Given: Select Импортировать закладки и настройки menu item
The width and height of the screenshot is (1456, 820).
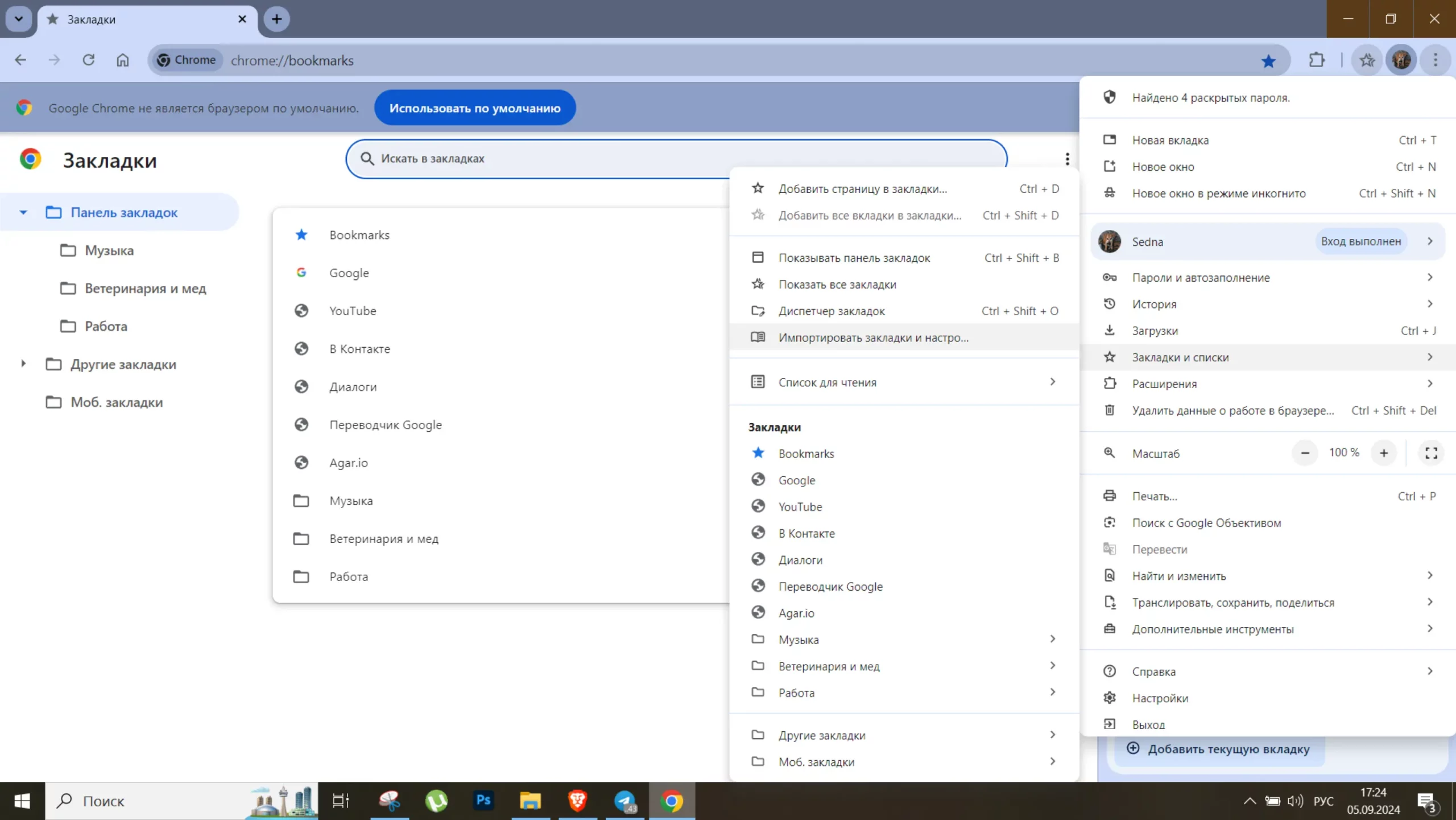Looking at the screenshot, I should (x=873, y=337).
